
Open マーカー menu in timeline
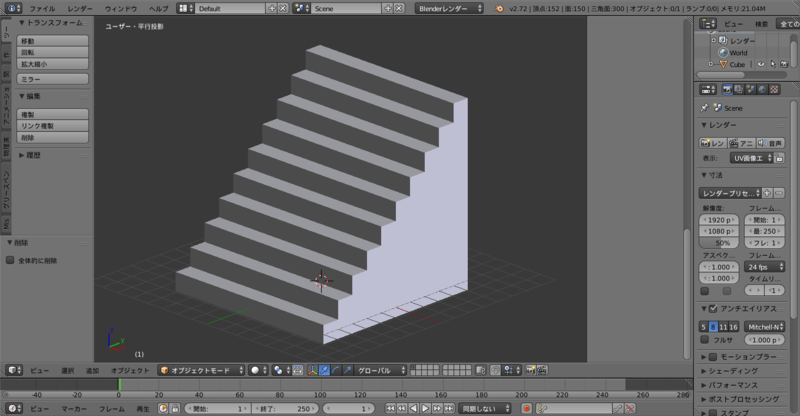coord(74,409)
